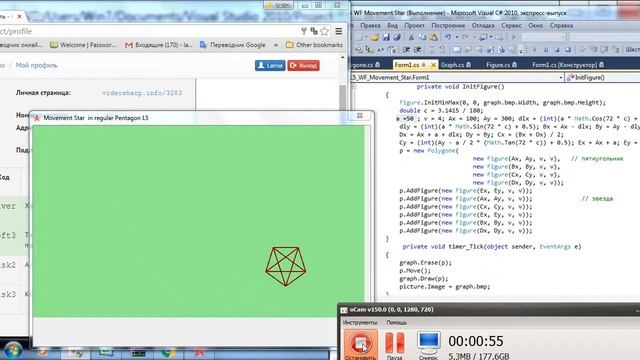The image size is (640, 360).
Task: Switch to Graph.cs editor tab
Action: 456,64
